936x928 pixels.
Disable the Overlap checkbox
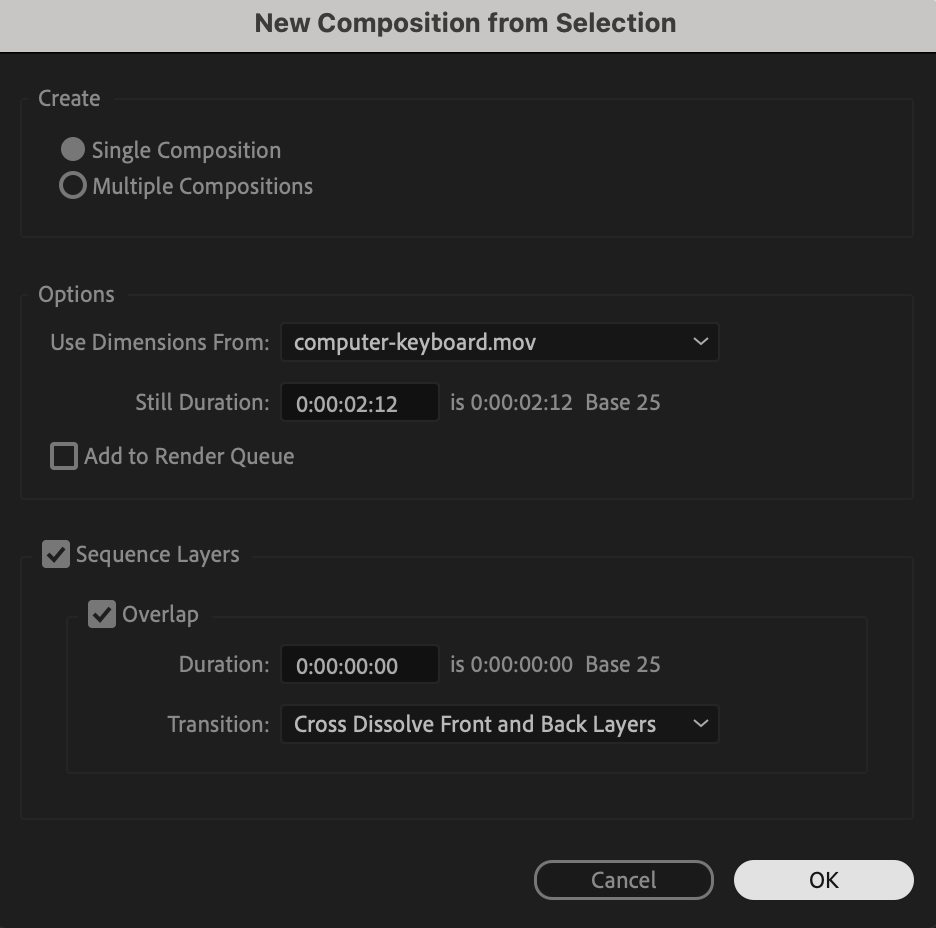pyautogui.click(x=102, y=614)
